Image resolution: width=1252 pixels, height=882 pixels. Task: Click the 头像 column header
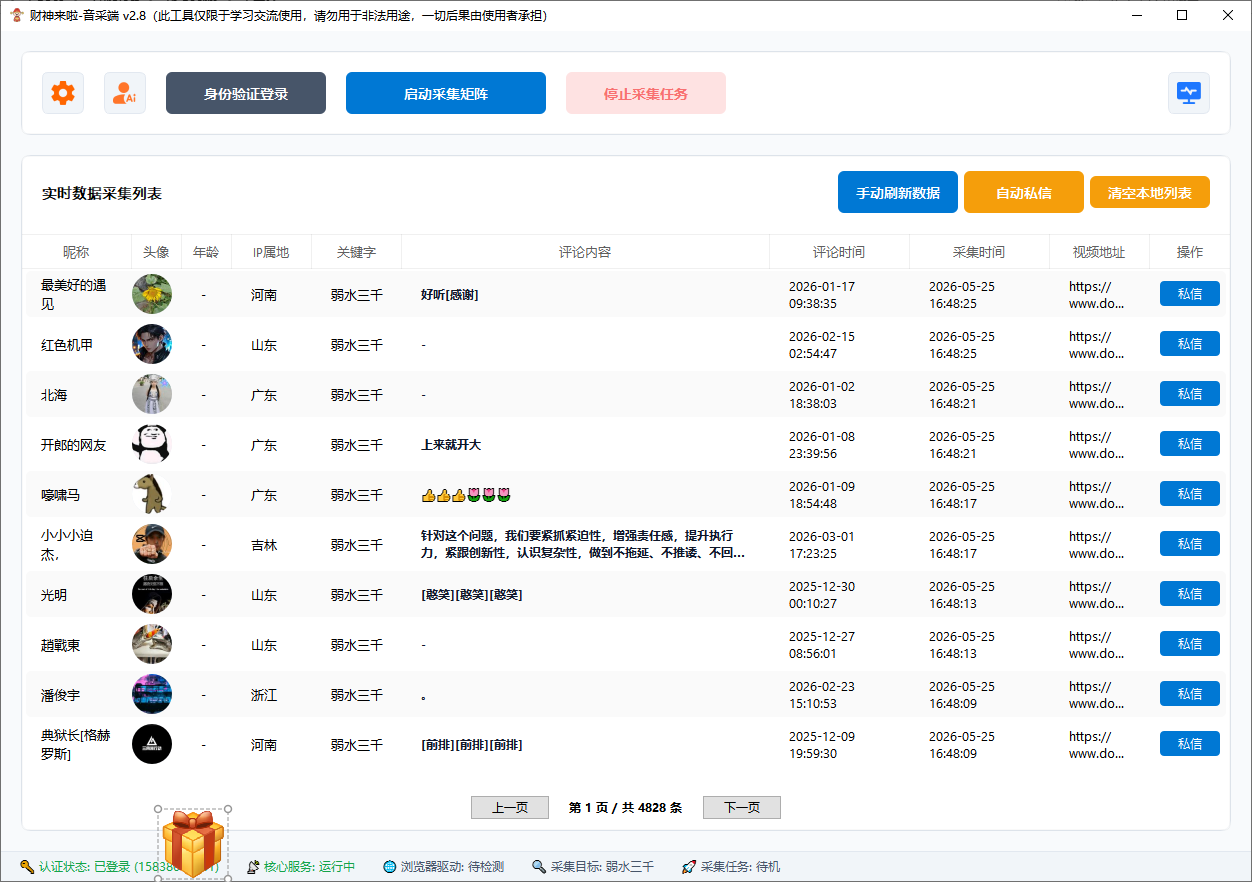156,252
